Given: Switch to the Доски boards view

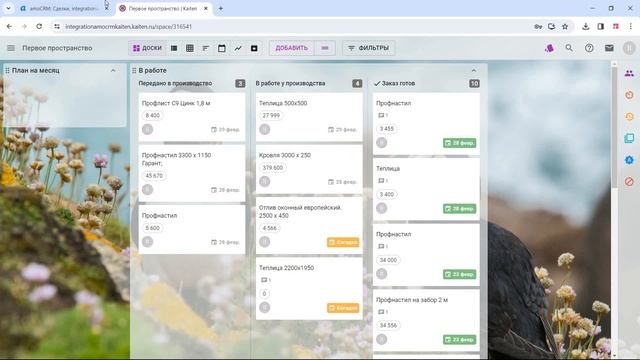Looking at the screenshot, I should pyautogui.click(x=147, y=48).
